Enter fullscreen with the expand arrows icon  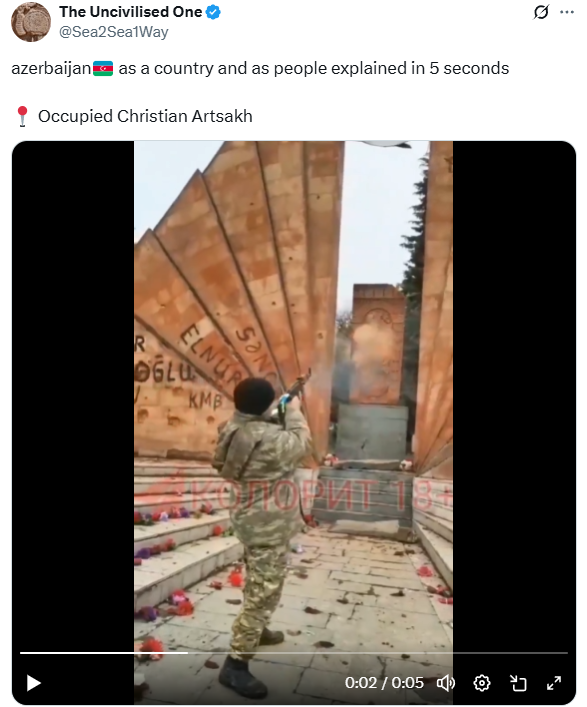[554, 683]
